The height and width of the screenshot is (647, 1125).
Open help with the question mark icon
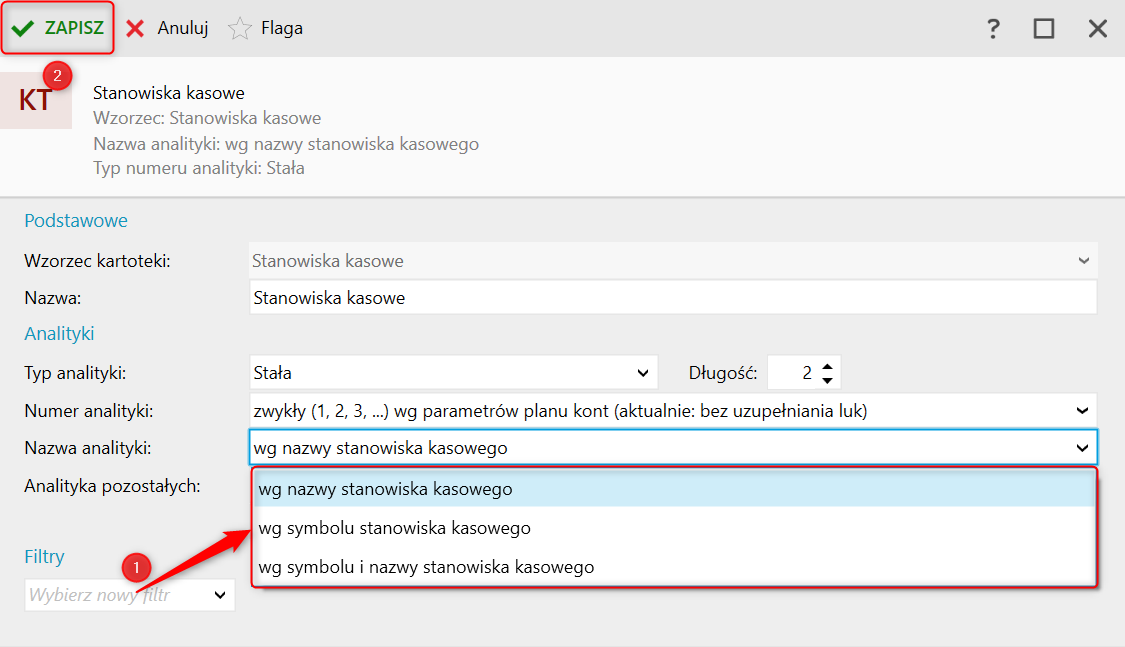coord(993,29)
